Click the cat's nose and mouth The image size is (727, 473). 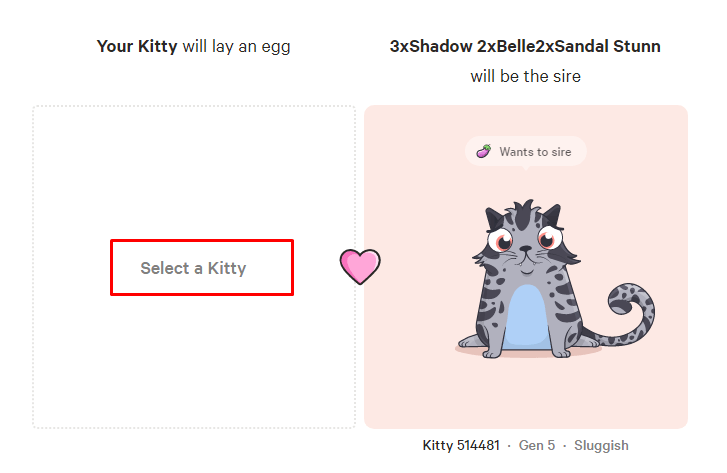pyautogui.click(x=525, y=258)
